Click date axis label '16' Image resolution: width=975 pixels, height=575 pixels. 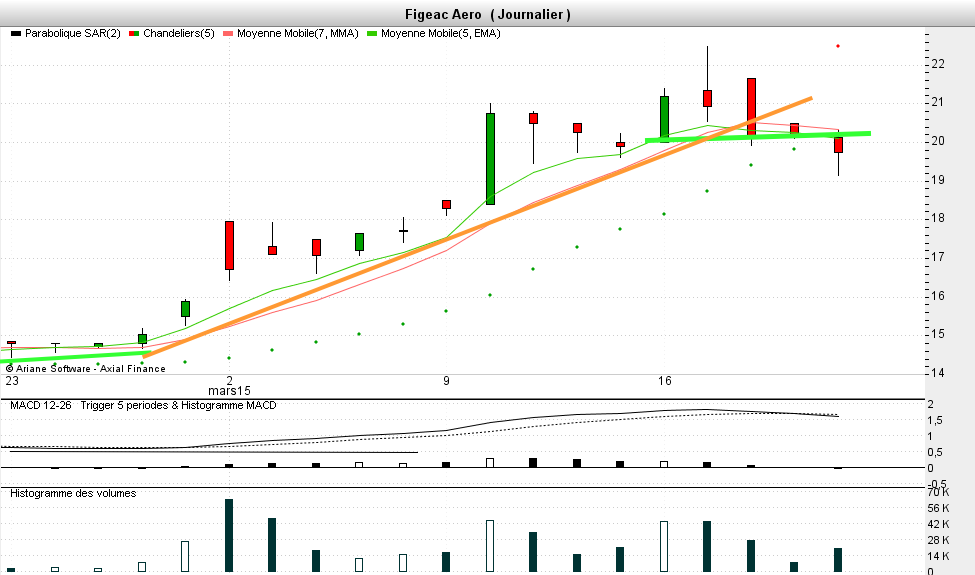tap(665, 380)
